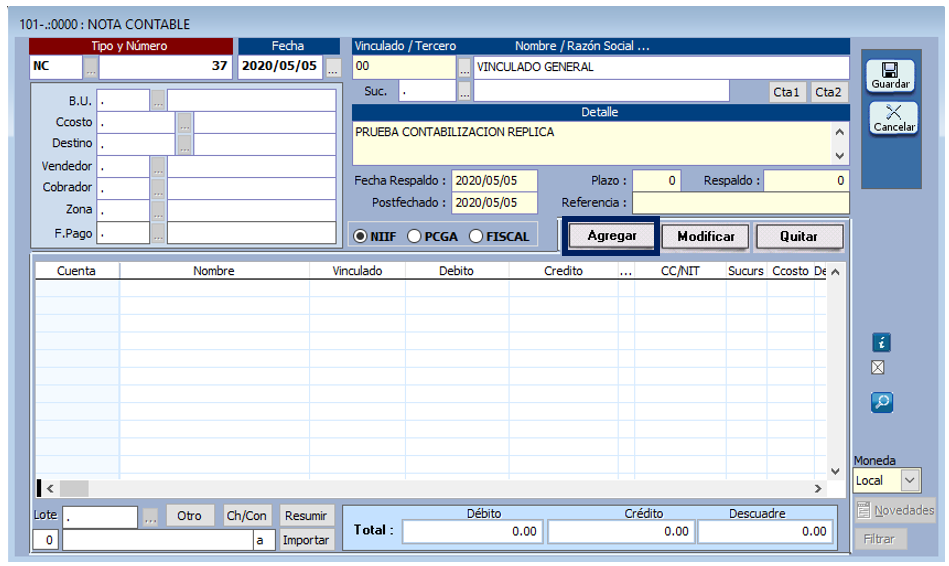Click the Novedades icon button

pos(896,510)
